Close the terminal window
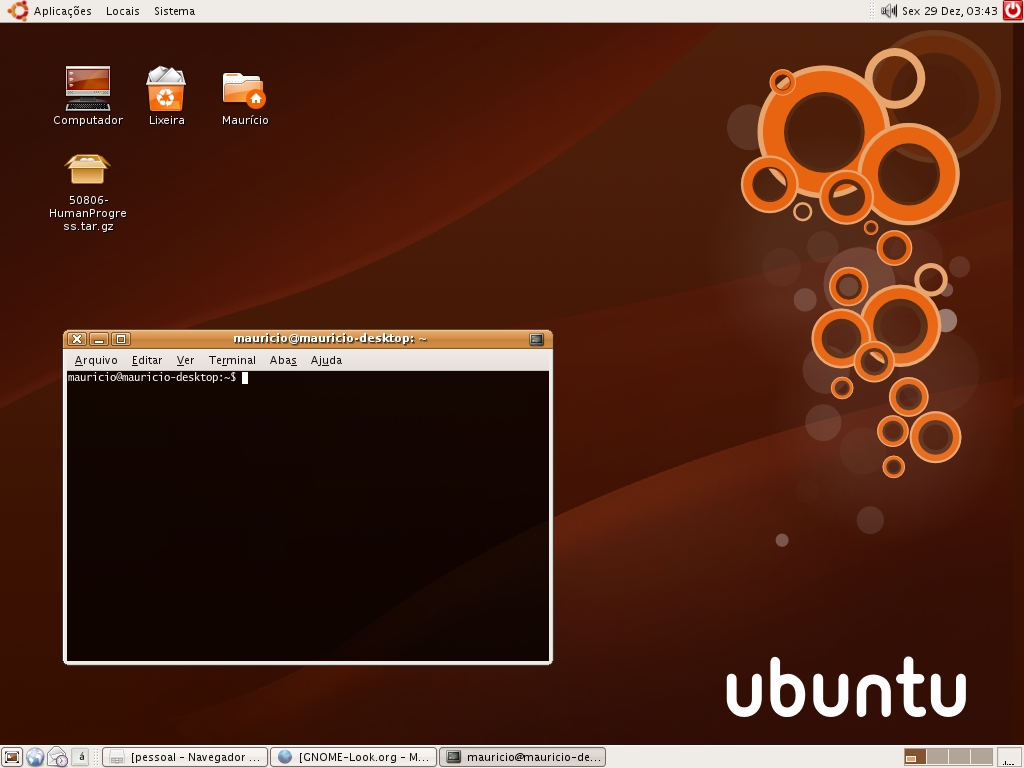 click(76, 339)
